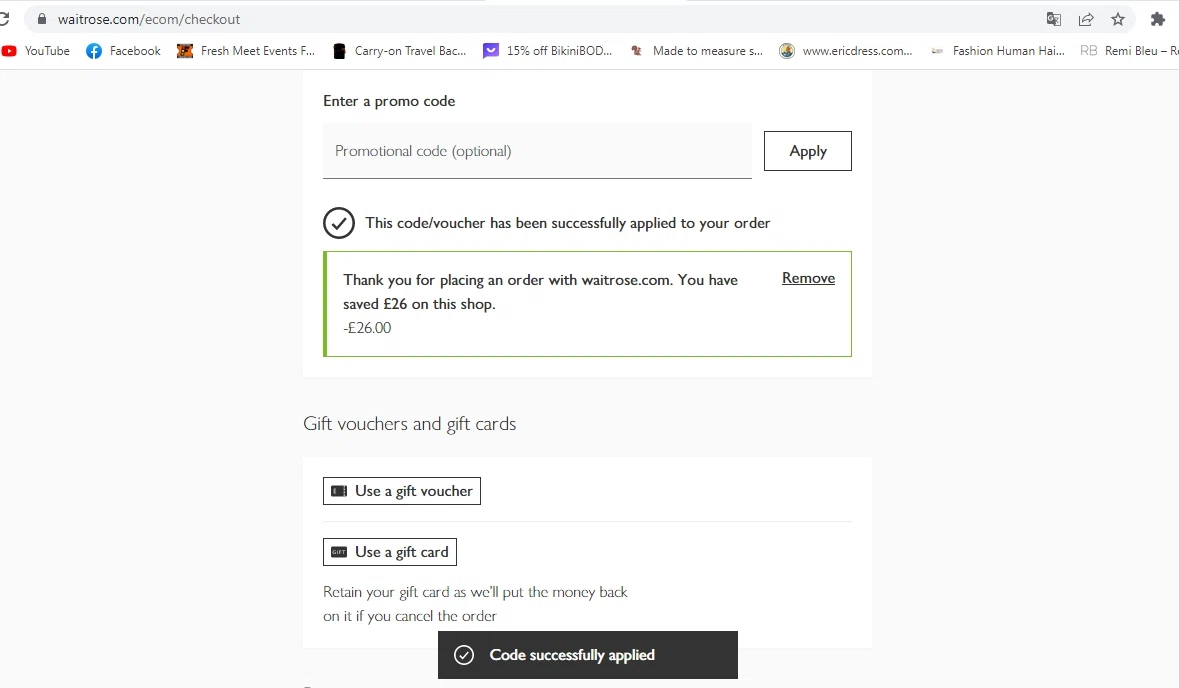Open the Fresh Meet Events bookmark
This screenshot has width=1179, height=688.
click(246, 51)
